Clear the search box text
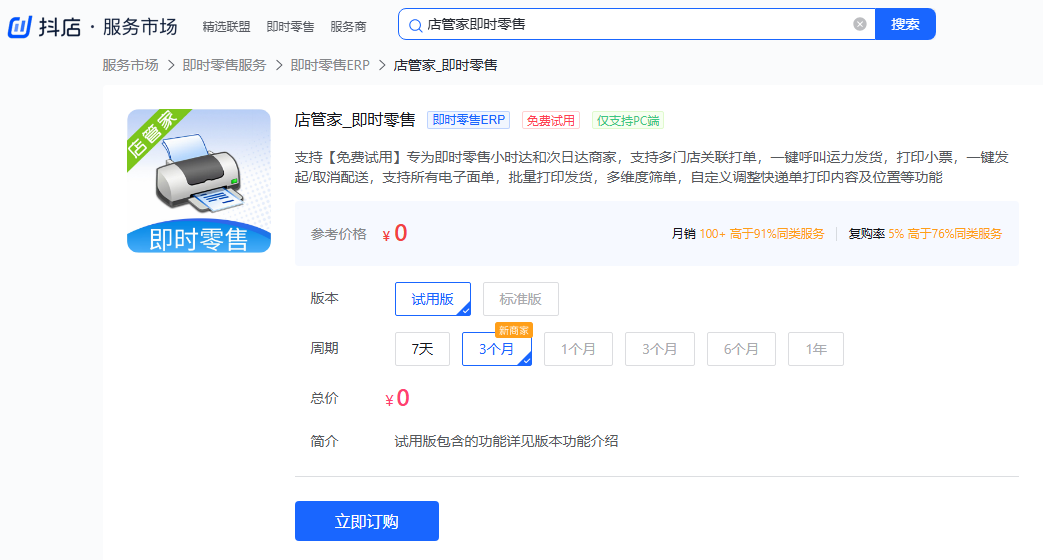The image size is (1043, 560). click(x=859, y=24)
